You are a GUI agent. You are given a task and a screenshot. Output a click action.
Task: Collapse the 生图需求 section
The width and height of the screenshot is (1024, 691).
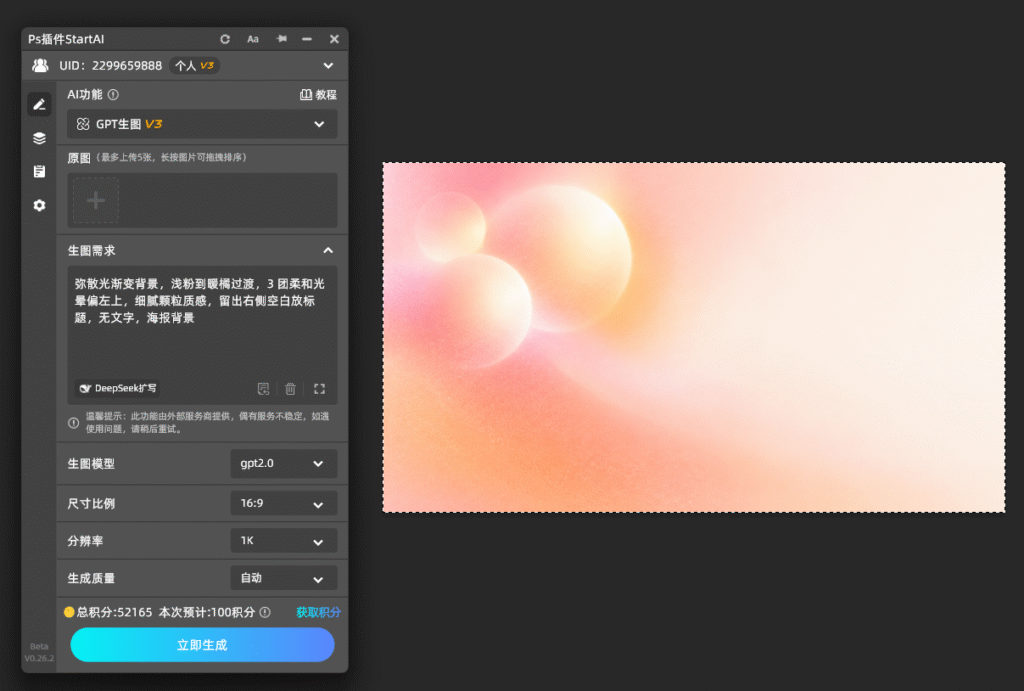point(328,250)
